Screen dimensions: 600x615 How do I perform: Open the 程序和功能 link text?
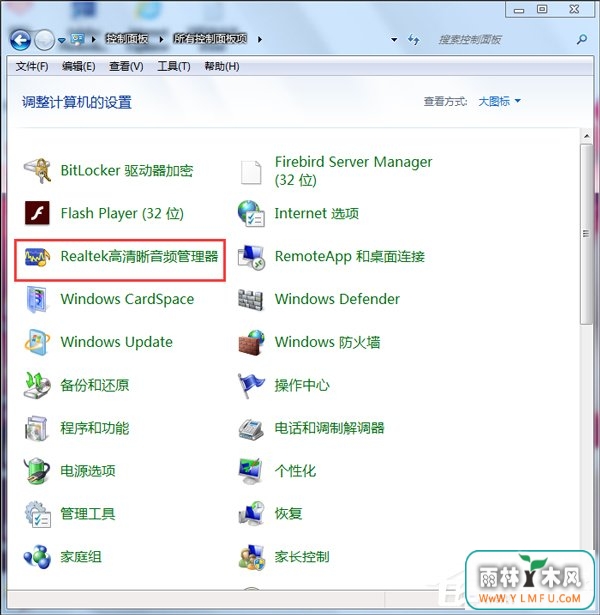click(x=95, y=428)
